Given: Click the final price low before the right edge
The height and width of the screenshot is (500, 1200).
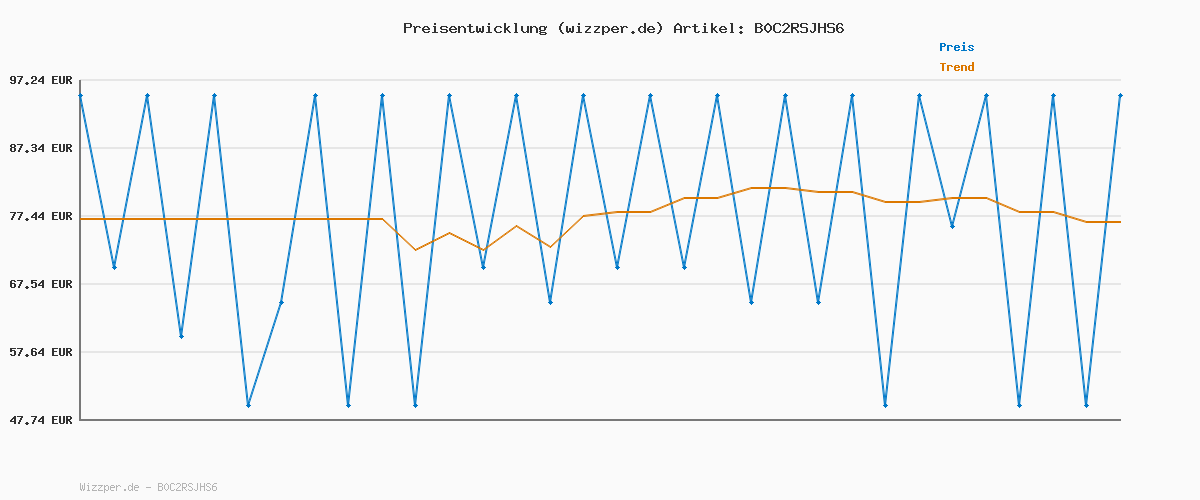Looking at the screenshot, I should pyautogui.click(x=1086, y=405).
